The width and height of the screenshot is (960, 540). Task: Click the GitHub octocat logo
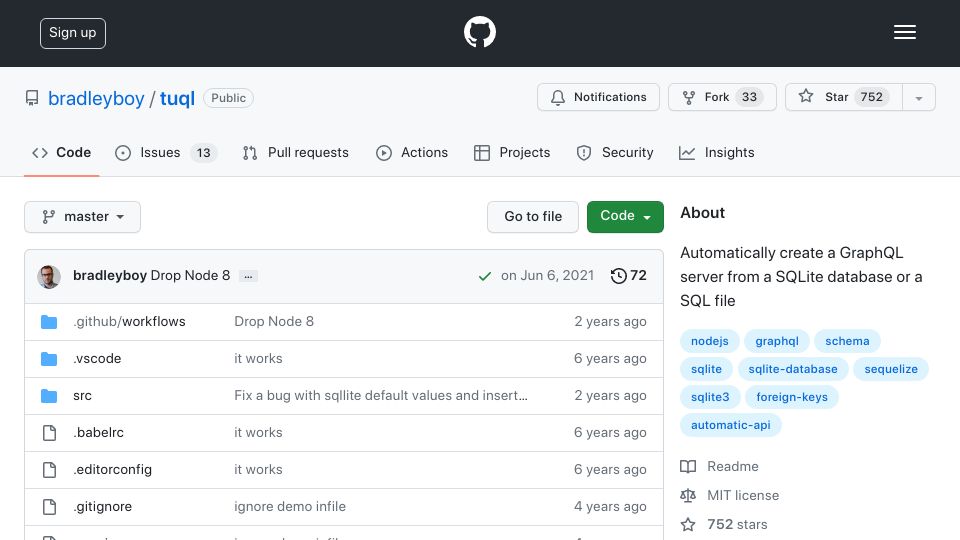pos(479,32)
